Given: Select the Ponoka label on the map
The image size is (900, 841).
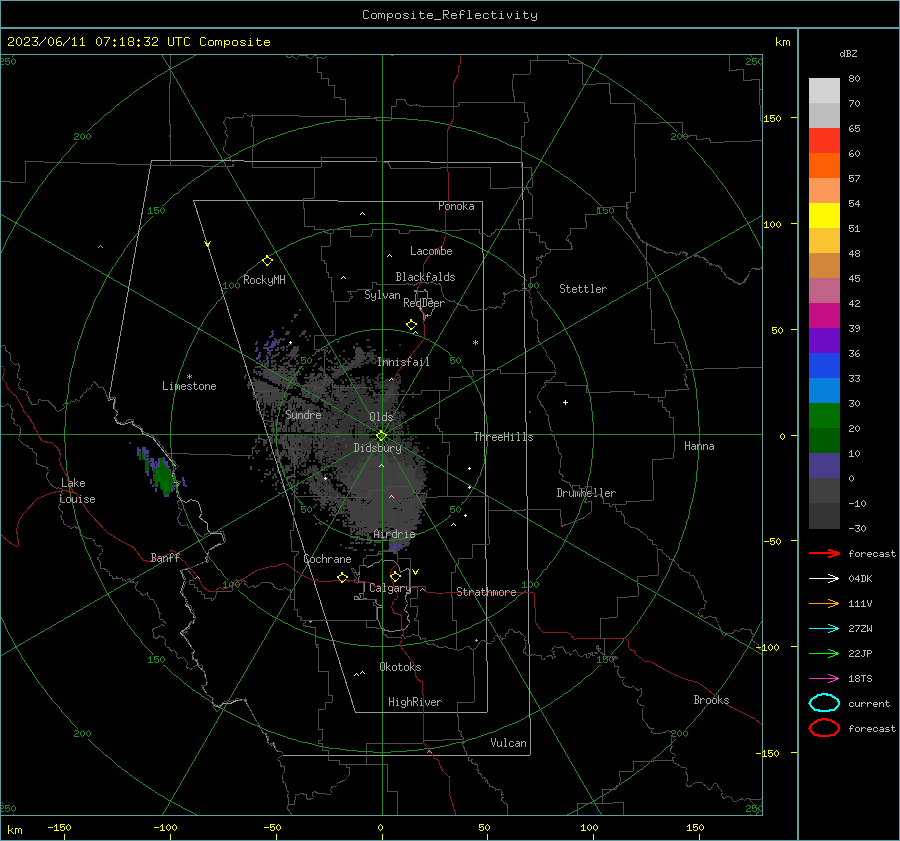Looking at the screenshot, I should coord(456,206).
